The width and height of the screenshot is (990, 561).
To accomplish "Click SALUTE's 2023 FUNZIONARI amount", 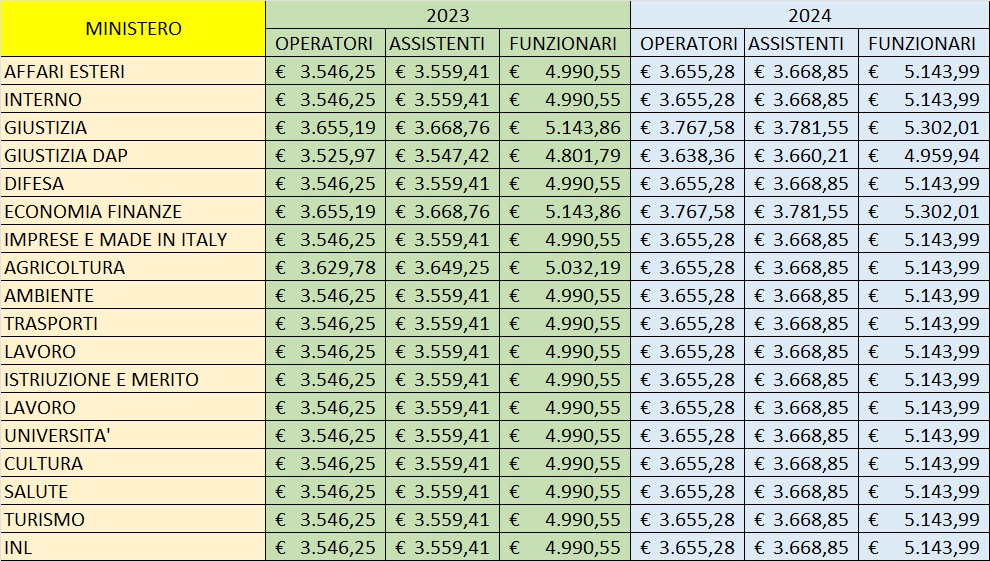I will pos(564,491).
